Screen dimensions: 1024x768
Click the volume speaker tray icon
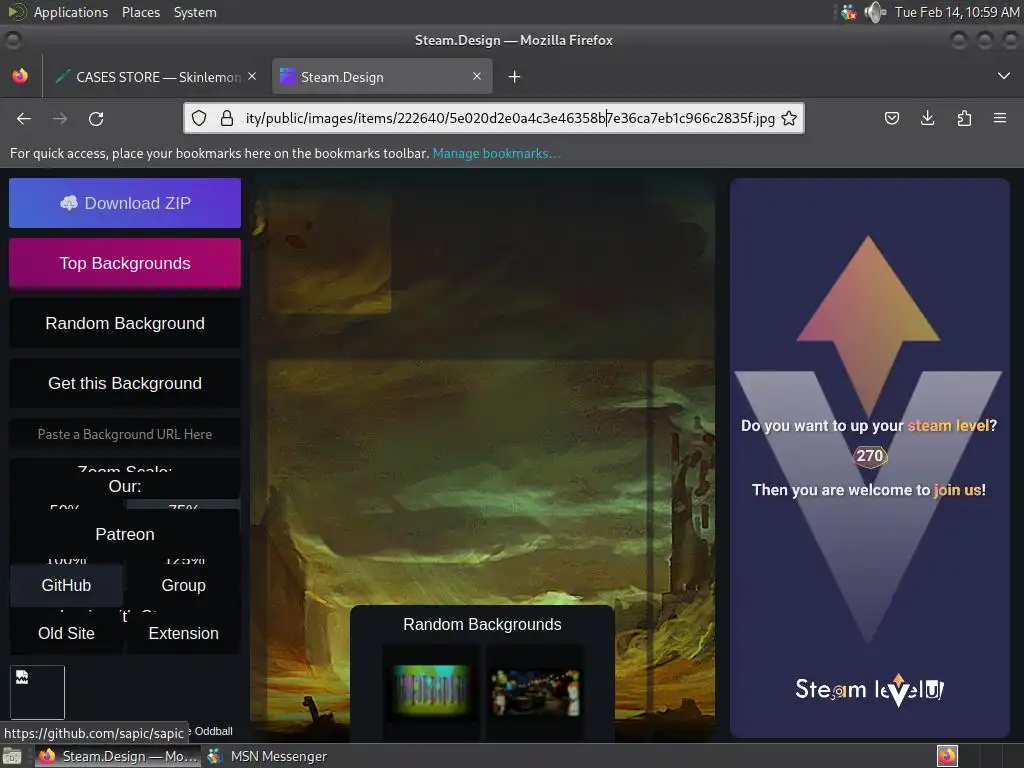[874, 12]
